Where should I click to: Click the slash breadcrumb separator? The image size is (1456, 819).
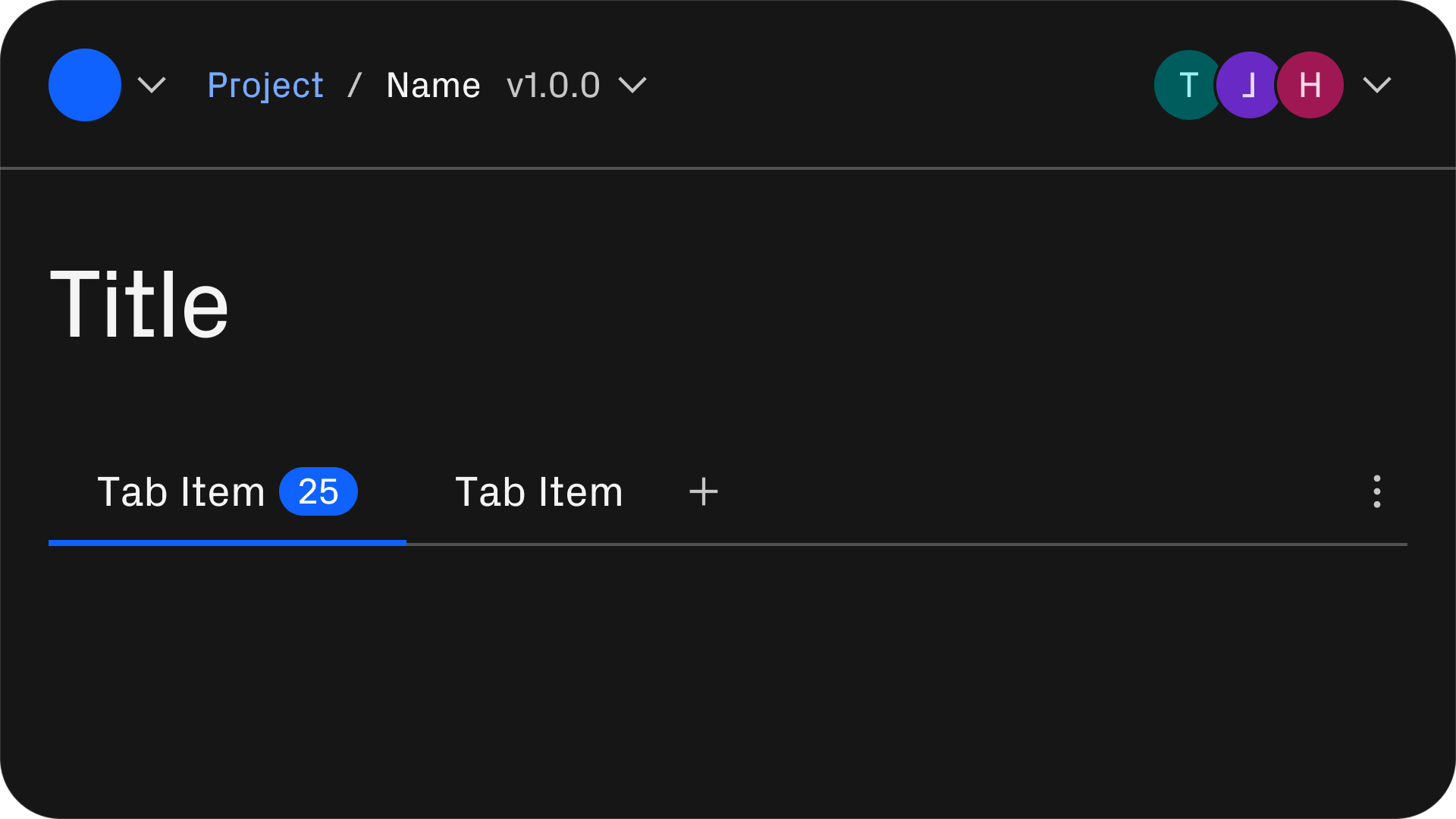(354, 85)
